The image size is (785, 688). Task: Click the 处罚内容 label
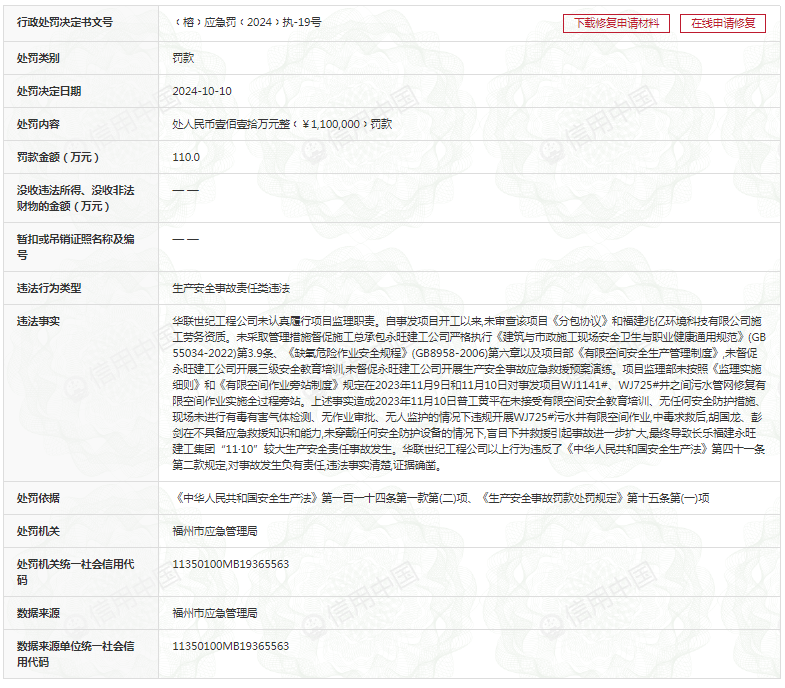point(38,124)
